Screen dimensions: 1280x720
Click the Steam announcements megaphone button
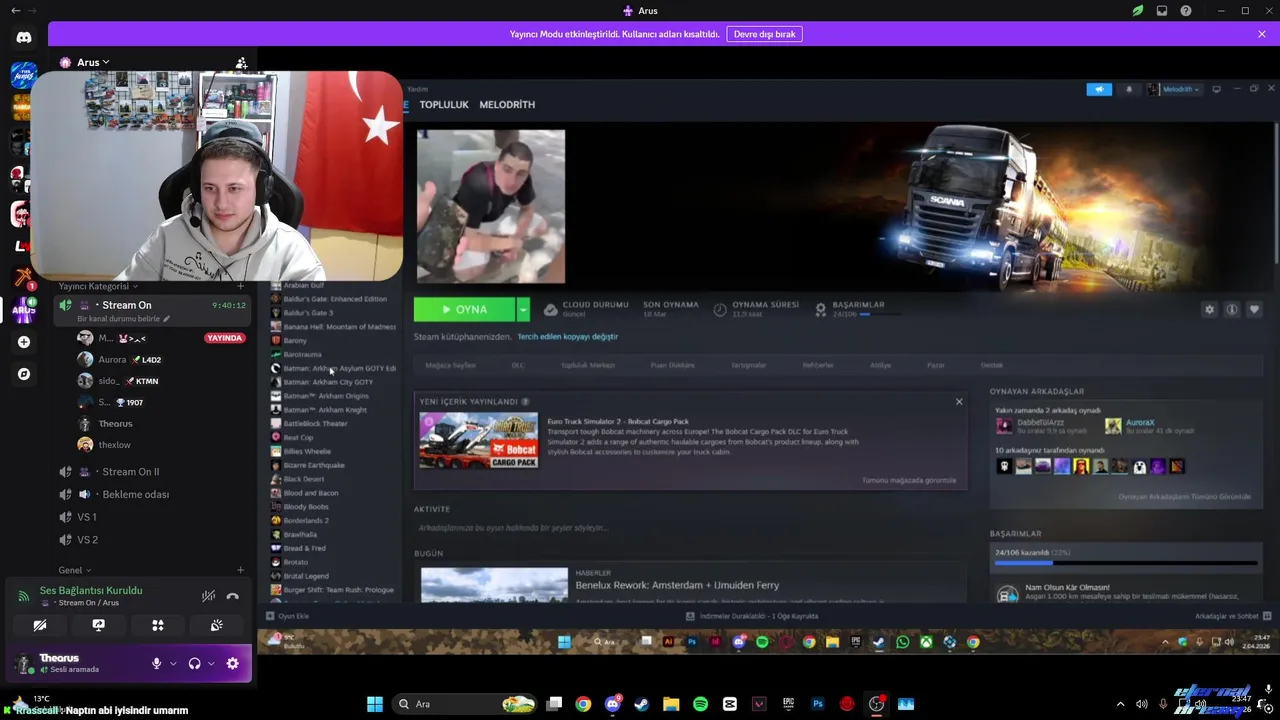tap(1099, 89)
